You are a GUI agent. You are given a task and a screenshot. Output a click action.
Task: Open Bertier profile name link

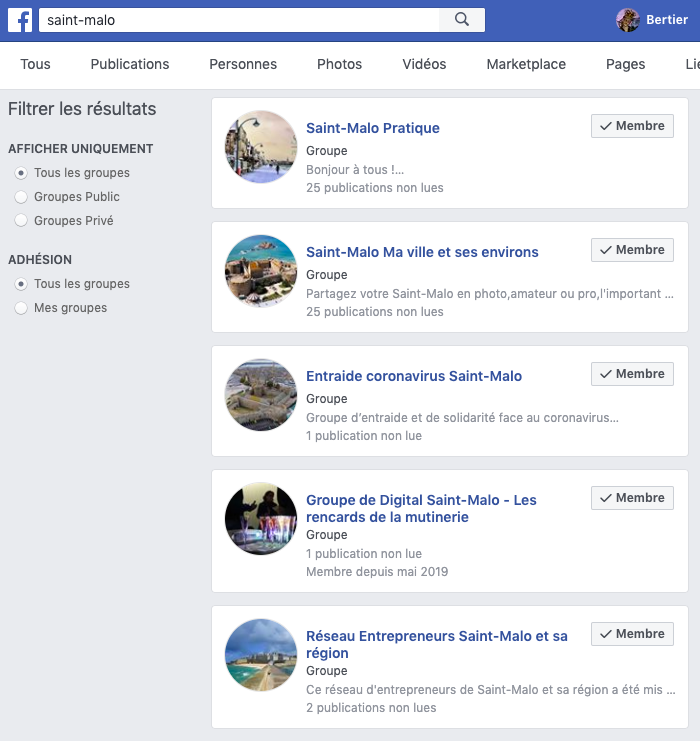tap(666, 20)
